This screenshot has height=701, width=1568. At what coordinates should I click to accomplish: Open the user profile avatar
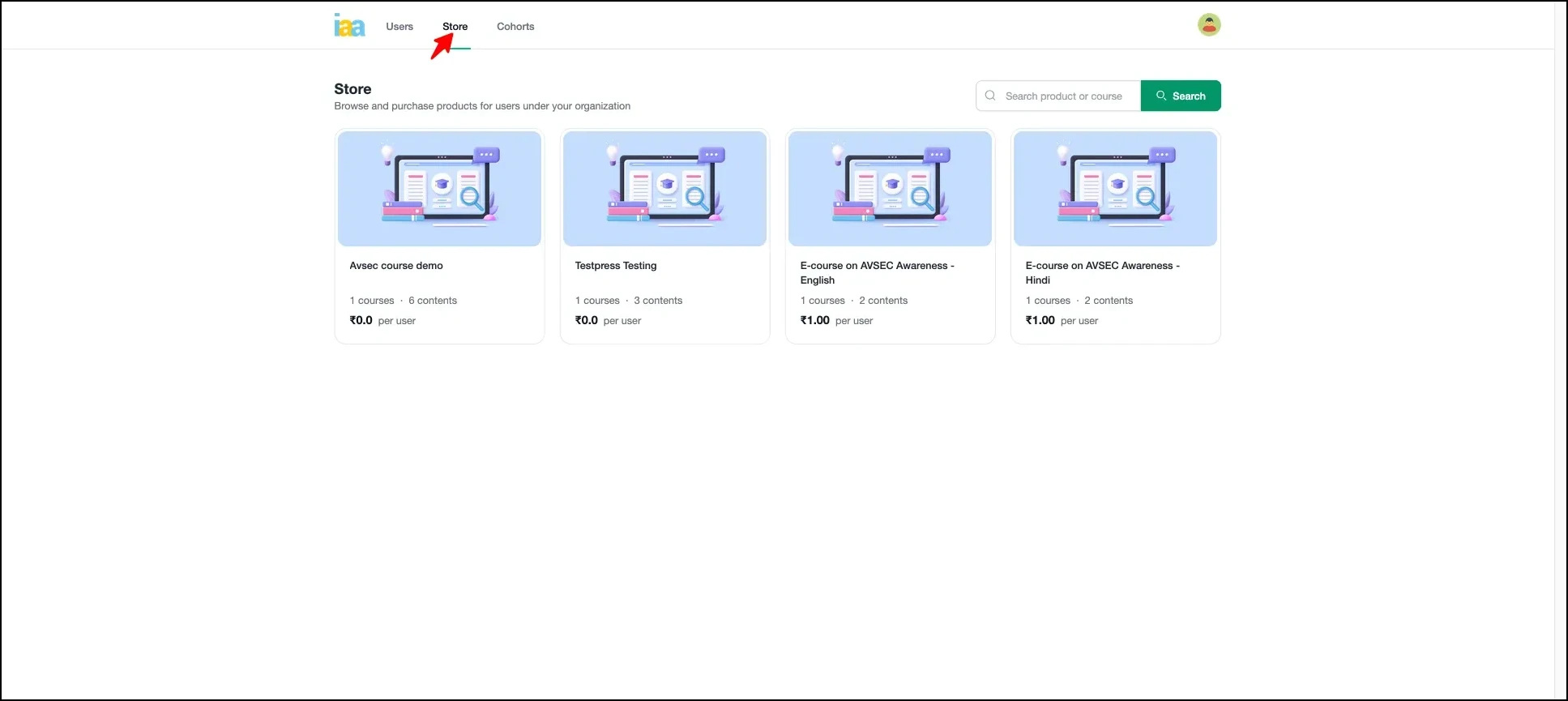click(x=1208, y=25)
